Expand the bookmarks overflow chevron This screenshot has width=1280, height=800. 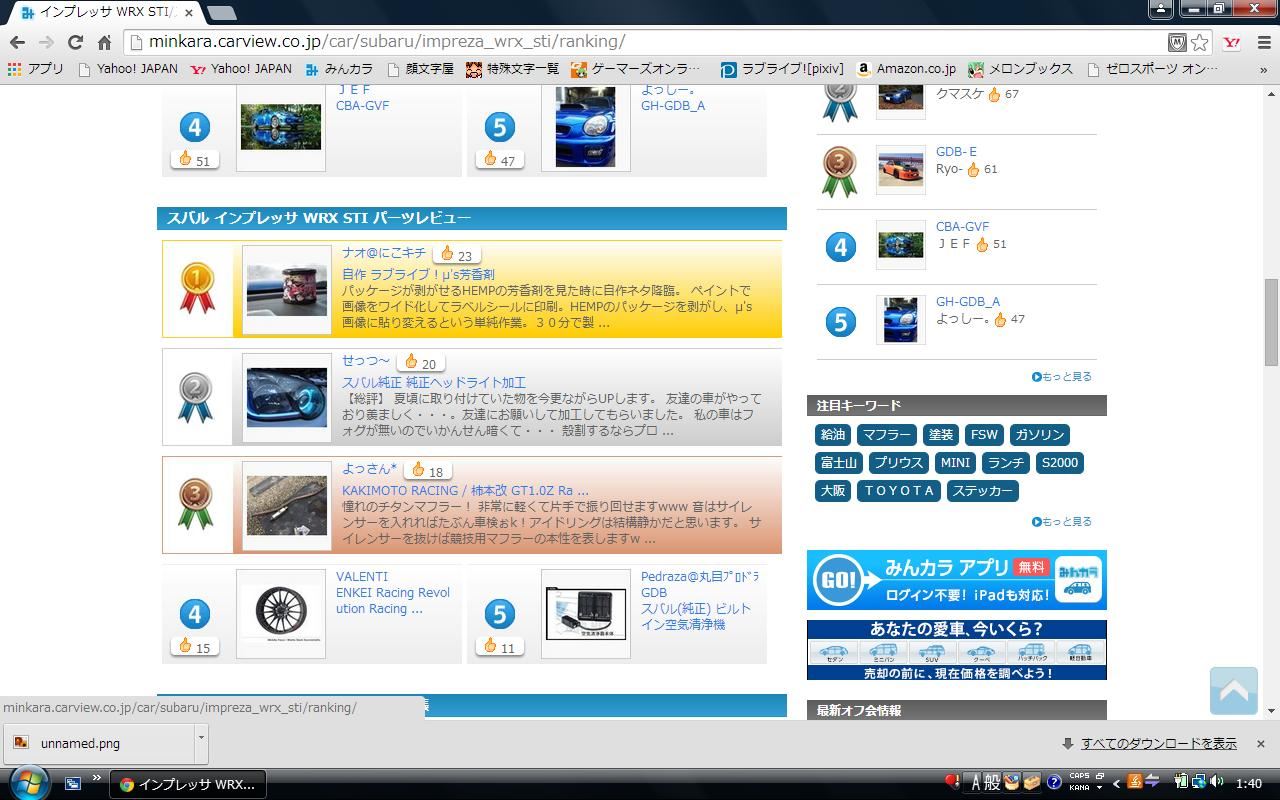tap(1264, 69)
